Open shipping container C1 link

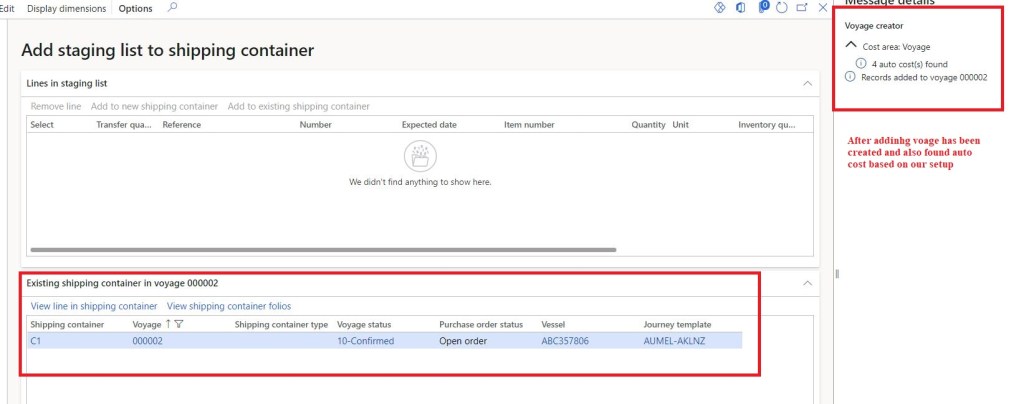[x=36, y=341]
